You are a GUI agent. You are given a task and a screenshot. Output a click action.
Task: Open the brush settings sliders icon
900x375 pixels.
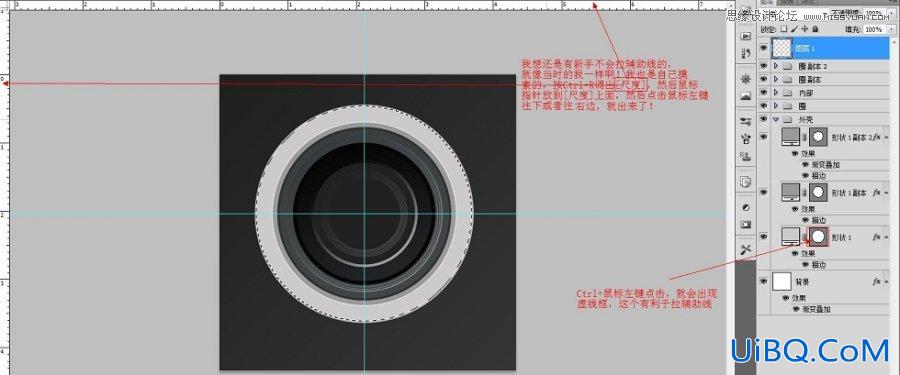click(746, 121)
